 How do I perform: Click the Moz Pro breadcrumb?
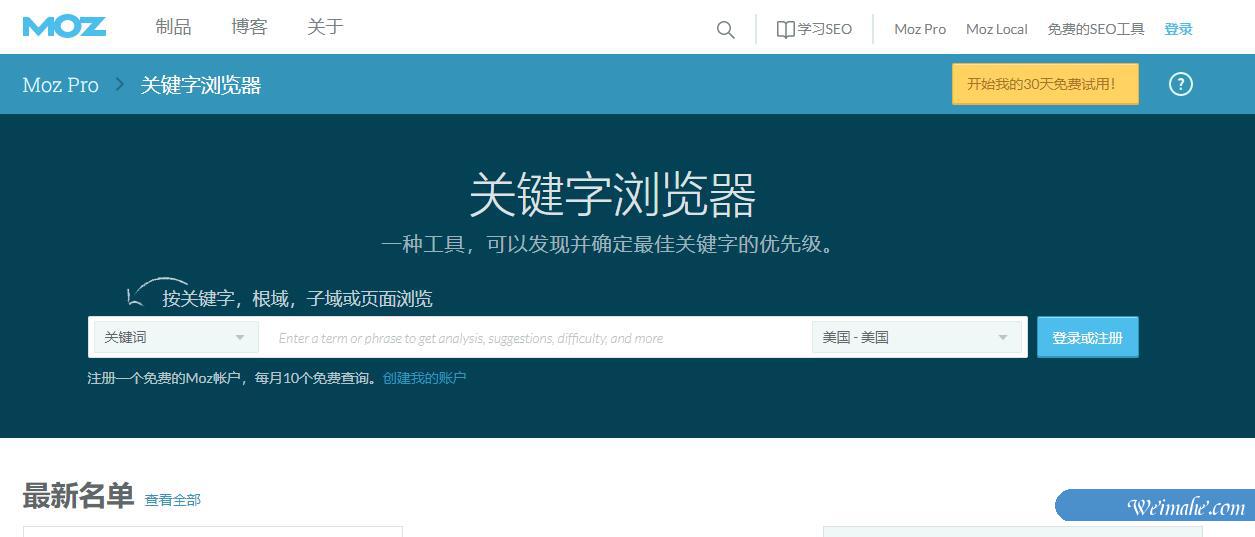point(61,85)
